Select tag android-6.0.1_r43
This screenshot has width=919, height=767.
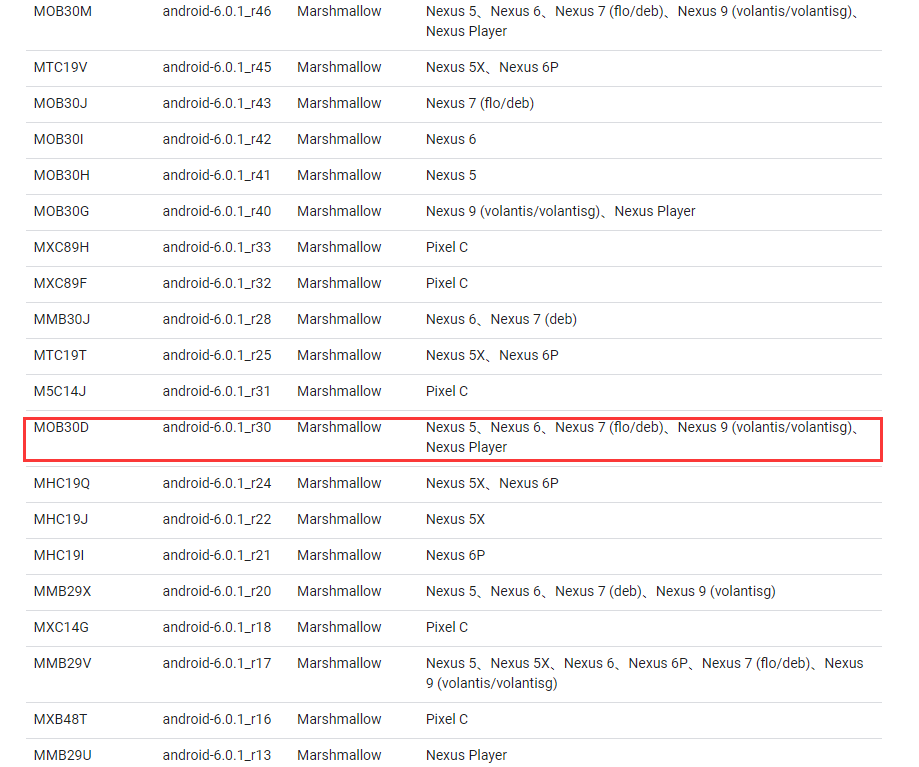(217, 103)
